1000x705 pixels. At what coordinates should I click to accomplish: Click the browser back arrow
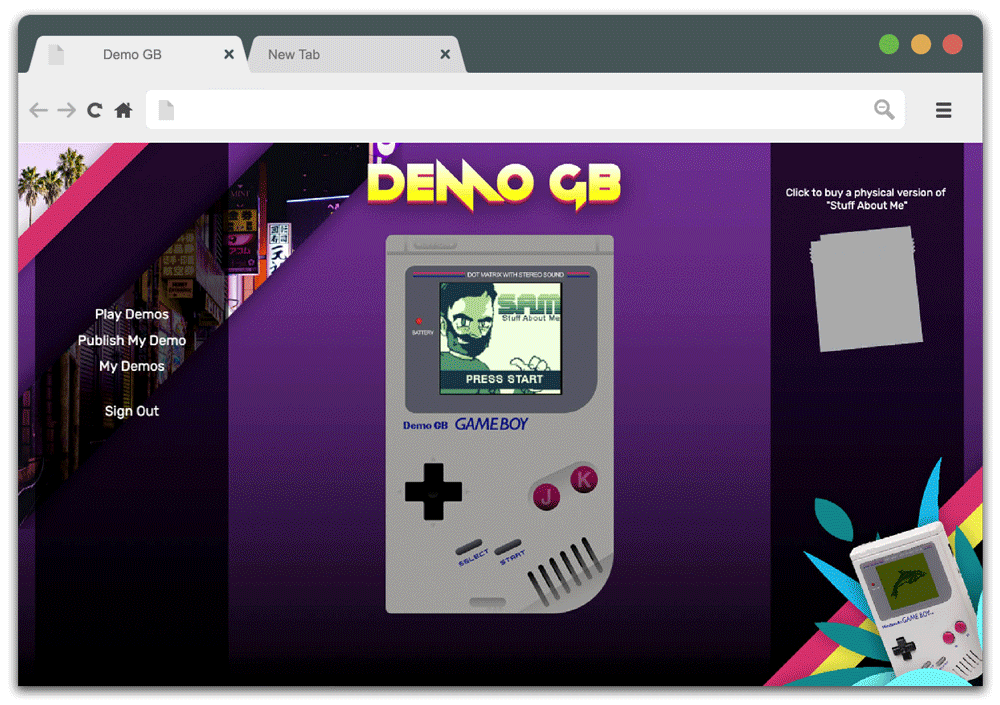click(39, 110)
